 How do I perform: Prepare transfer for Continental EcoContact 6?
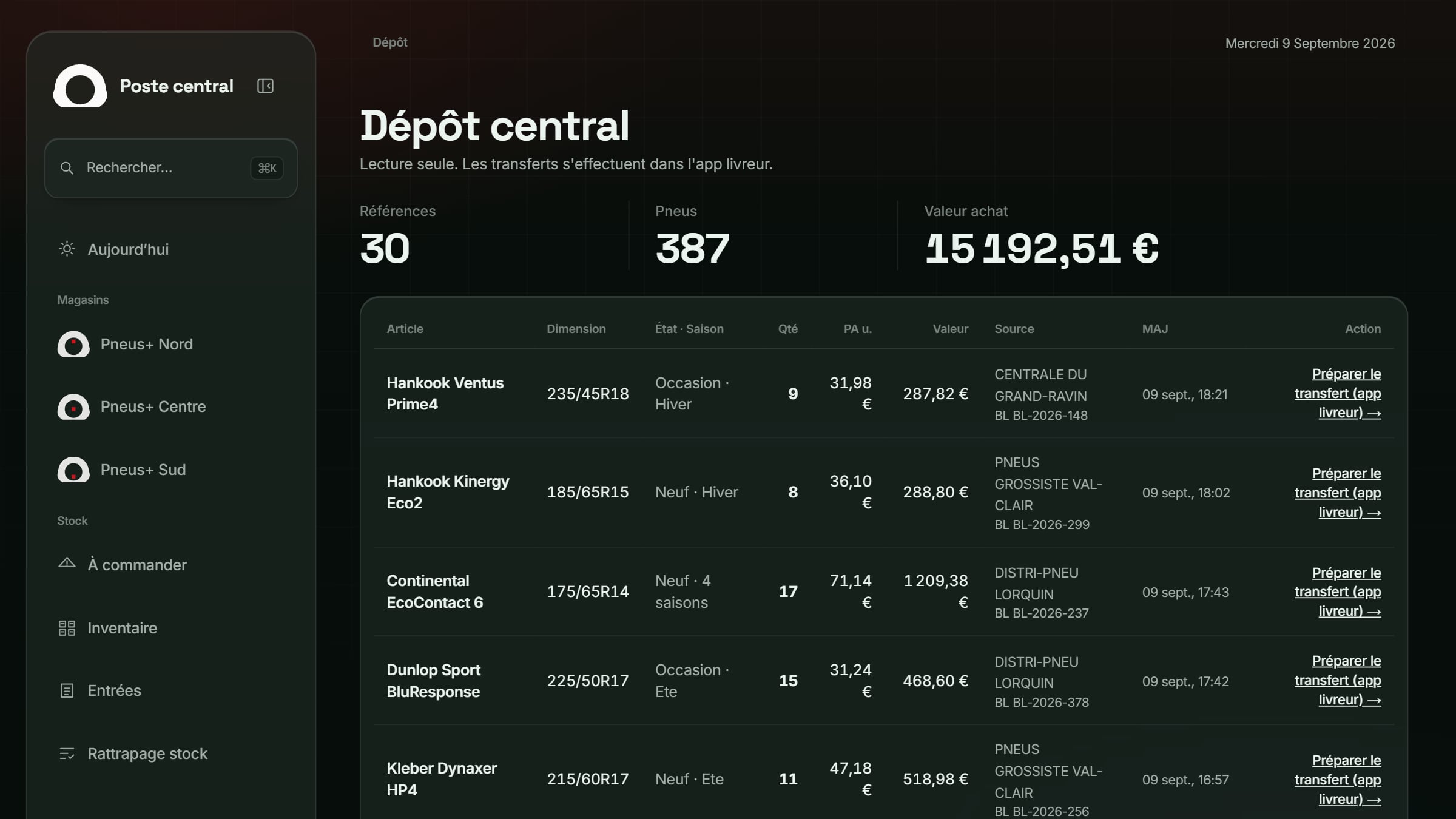click(x=1338, y=591)
